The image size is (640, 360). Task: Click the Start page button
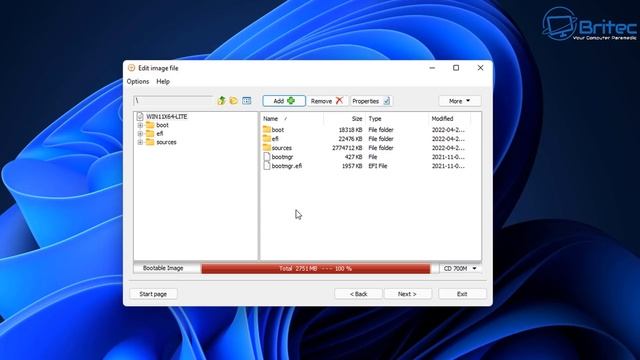tap(153, 294)
